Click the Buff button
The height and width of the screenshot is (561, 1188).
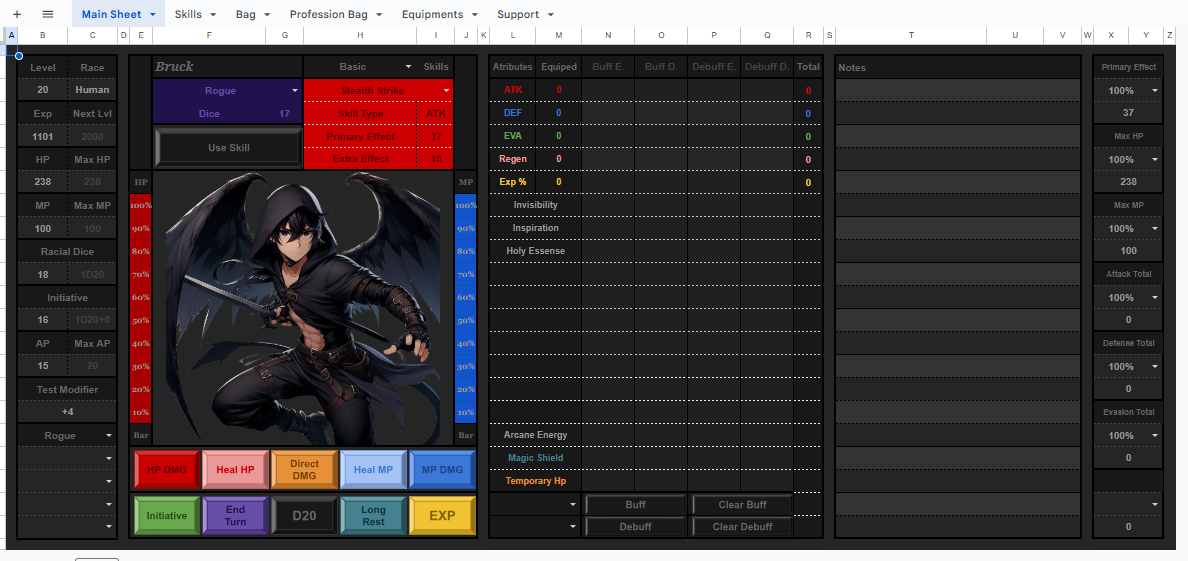[x=635, y=505]
